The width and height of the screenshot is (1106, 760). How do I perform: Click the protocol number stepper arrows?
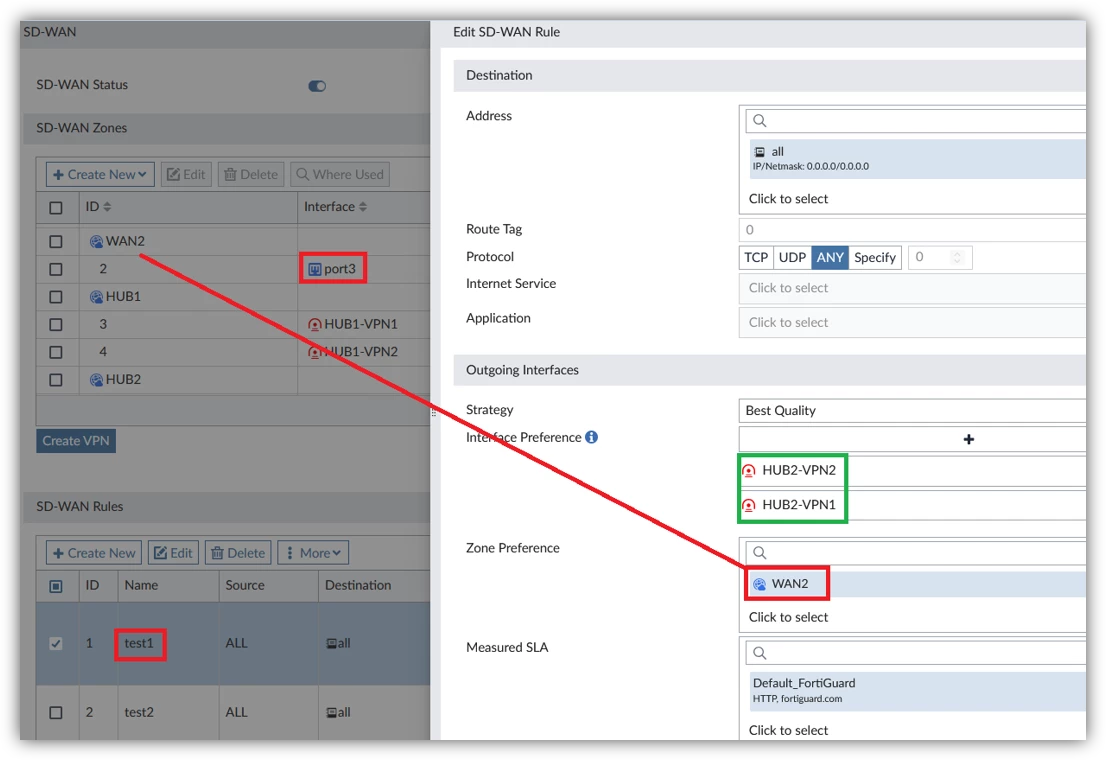point(957,258)
